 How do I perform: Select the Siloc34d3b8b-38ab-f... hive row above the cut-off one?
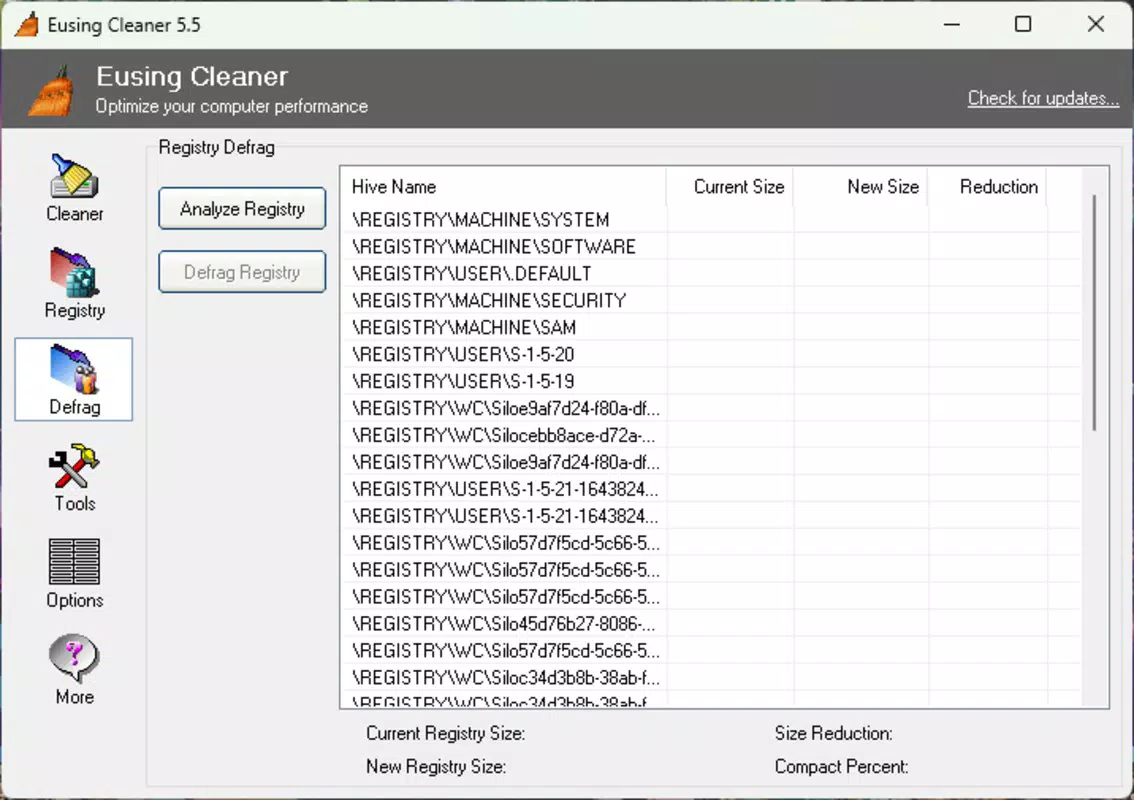[x=711, y=678]
